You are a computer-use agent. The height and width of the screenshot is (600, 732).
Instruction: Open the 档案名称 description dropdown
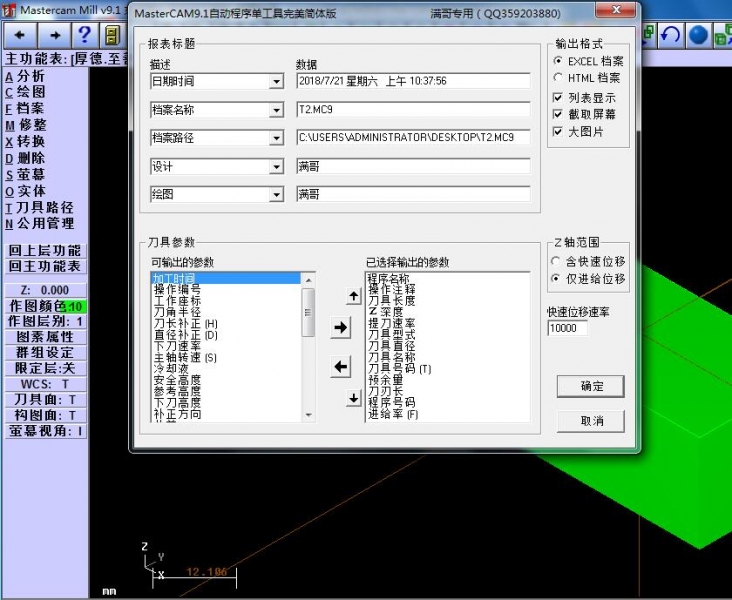276,110
